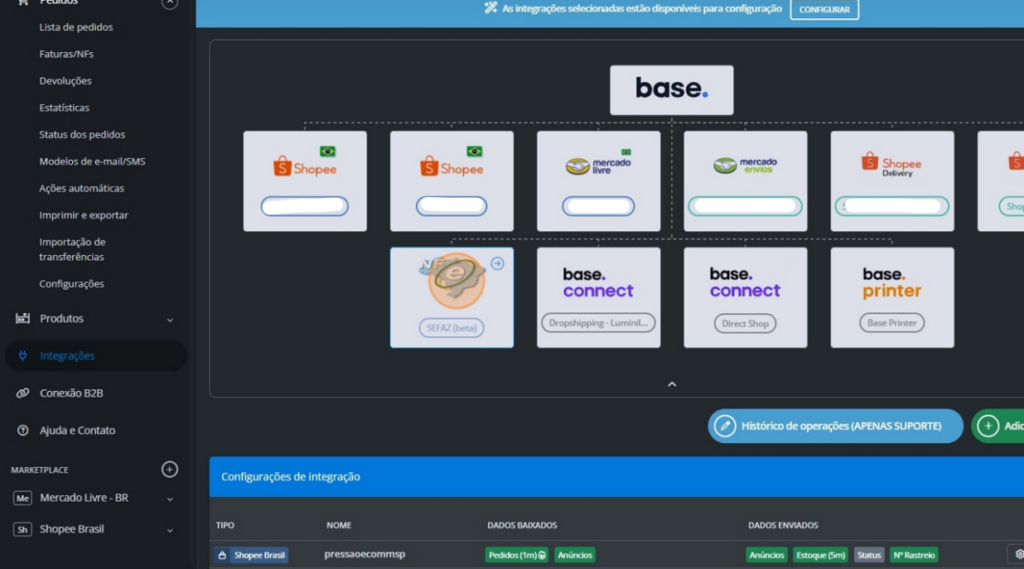Click the grey Status tag
This screenshot has width=1024, height=569.
pos(869,555)
